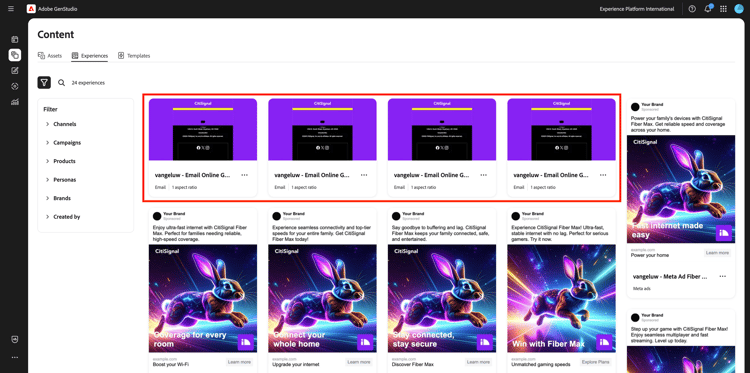This screenshot has height=373, width=750.
Task: Expand the Personas filter
Action: click(61, 180)
